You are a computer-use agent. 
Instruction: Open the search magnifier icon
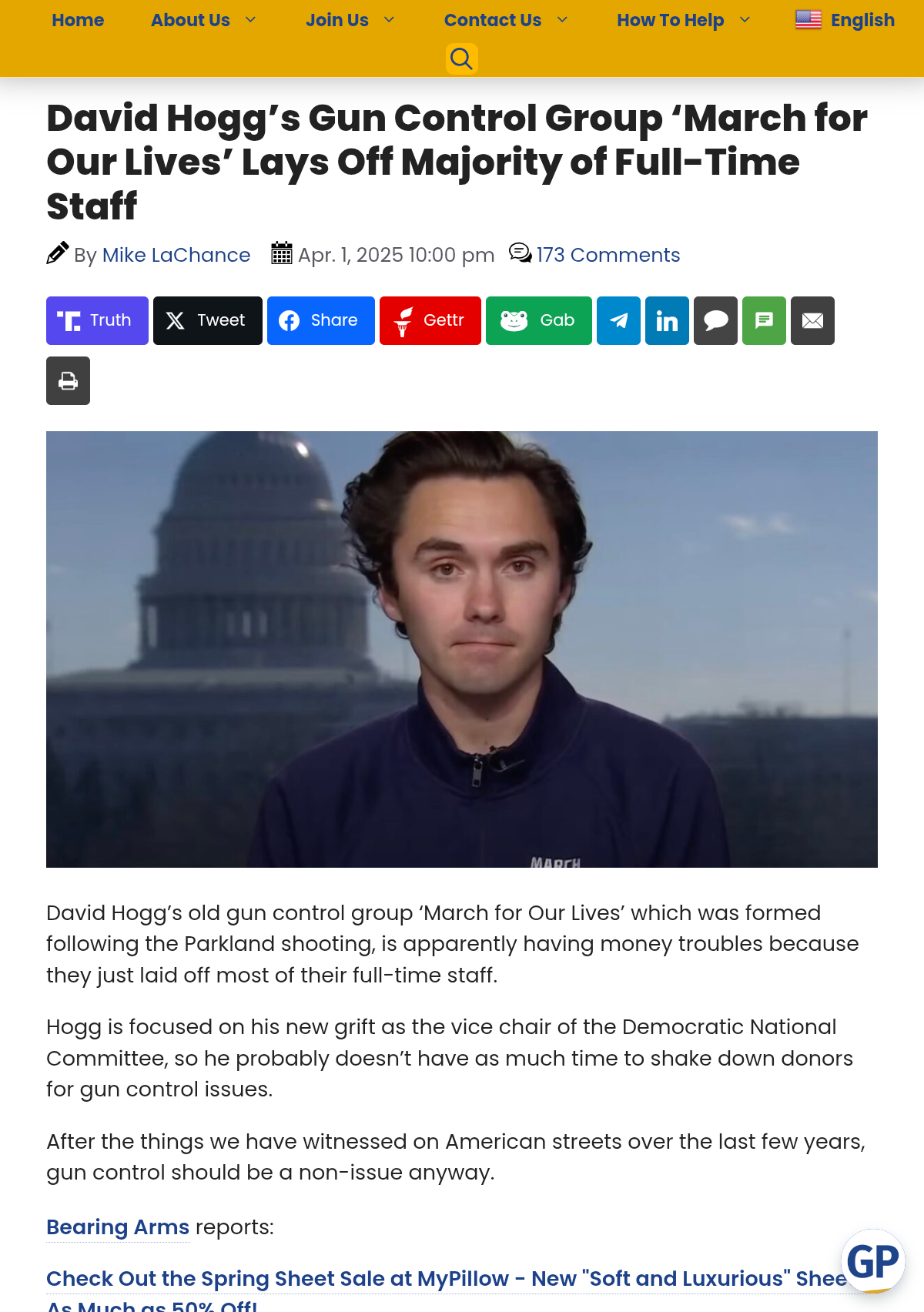point(461,59)
